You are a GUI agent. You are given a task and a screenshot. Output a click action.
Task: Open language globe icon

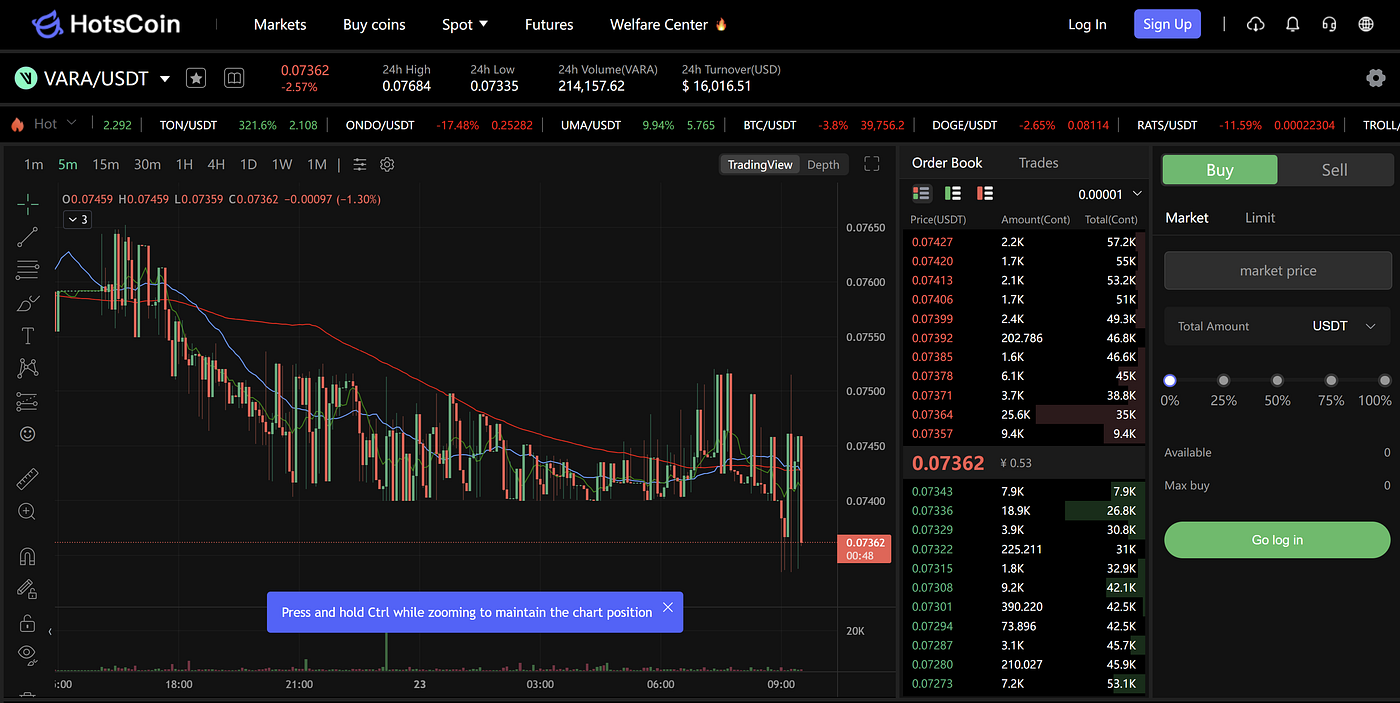[x=1365, y=24]
